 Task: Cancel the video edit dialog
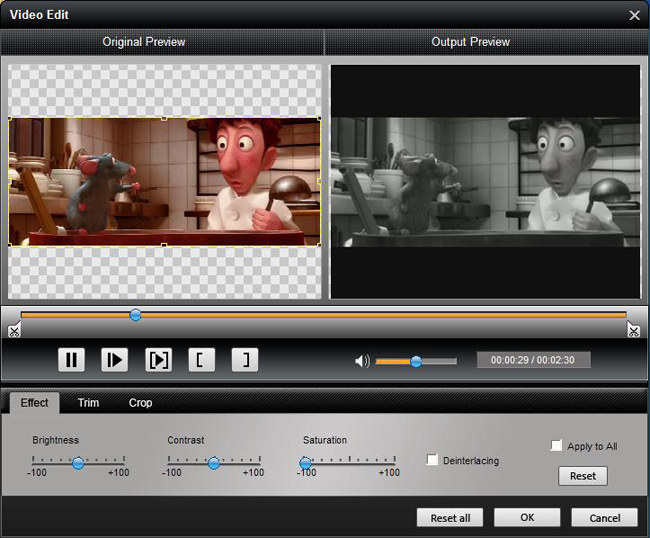point(604,518)
